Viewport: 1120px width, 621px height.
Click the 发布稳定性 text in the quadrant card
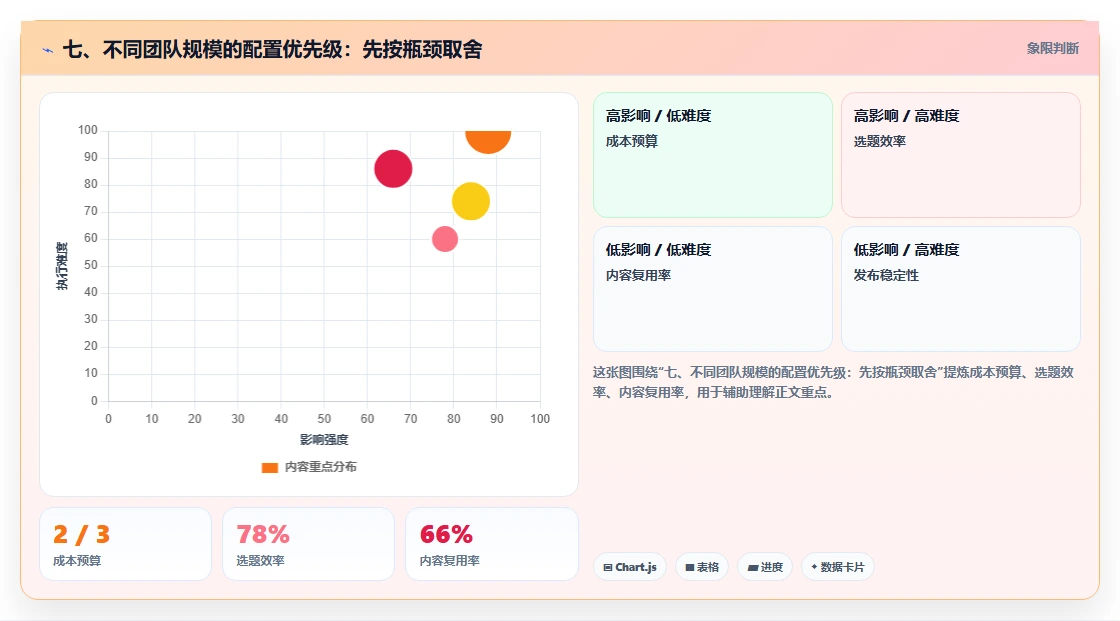(886, 275)
